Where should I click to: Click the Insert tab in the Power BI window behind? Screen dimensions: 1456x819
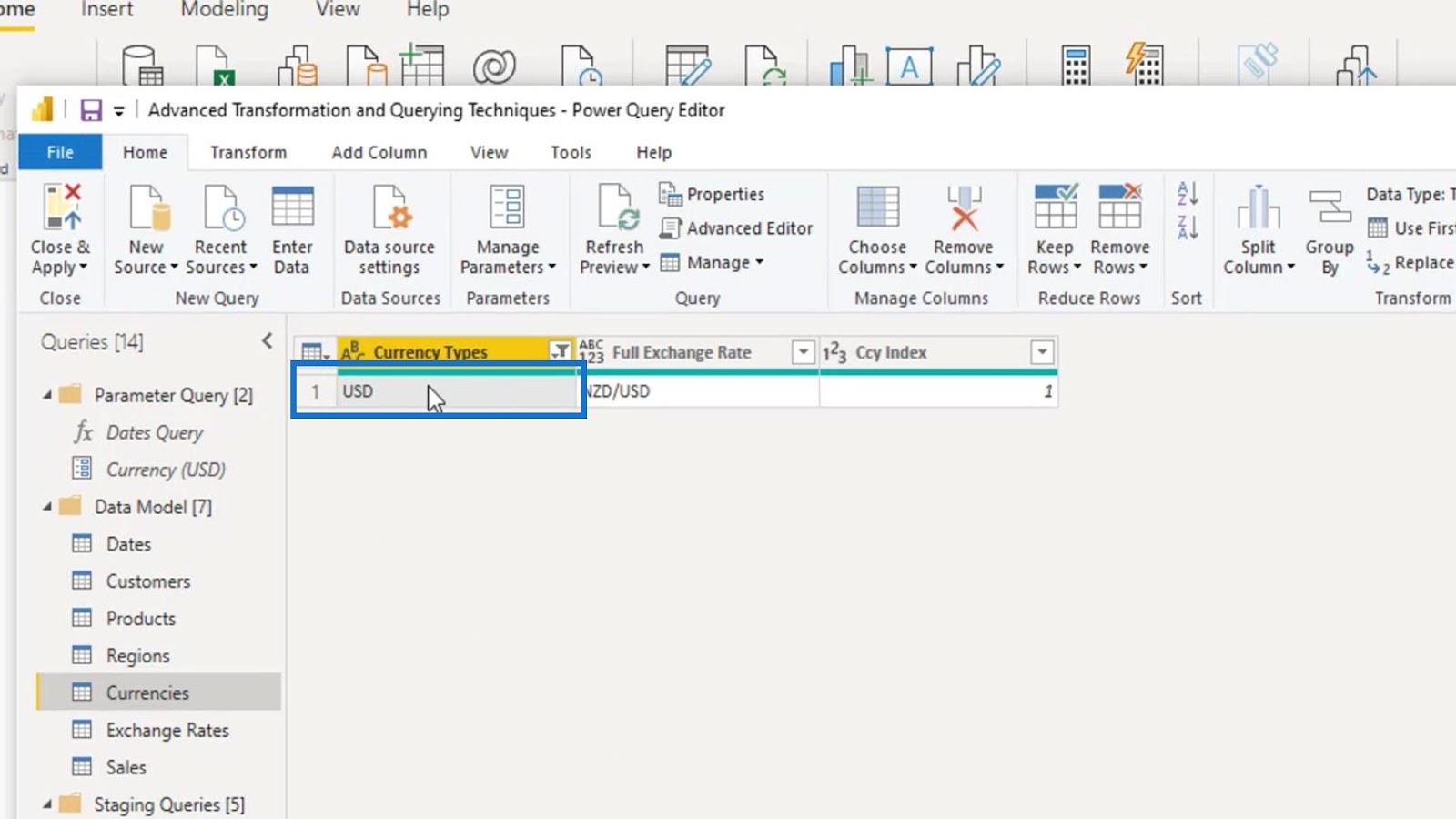click(106, 10)
